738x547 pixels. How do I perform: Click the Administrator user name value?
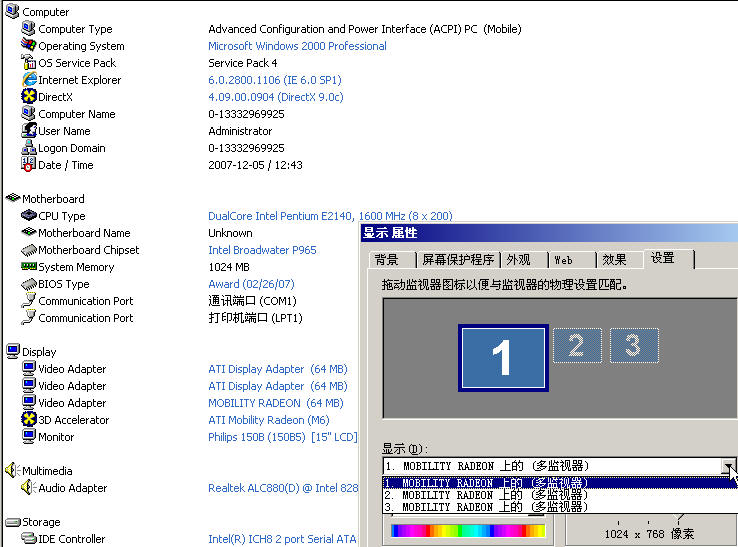click(240, 131)
